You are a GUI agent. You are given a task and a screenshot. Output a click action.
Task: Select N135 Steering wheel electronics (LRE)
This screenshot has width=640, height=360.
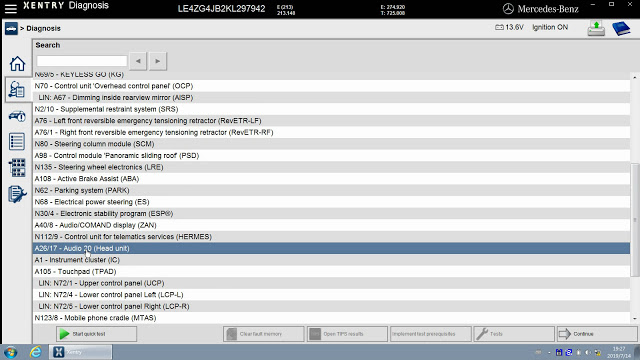click(x=331, y=167)
